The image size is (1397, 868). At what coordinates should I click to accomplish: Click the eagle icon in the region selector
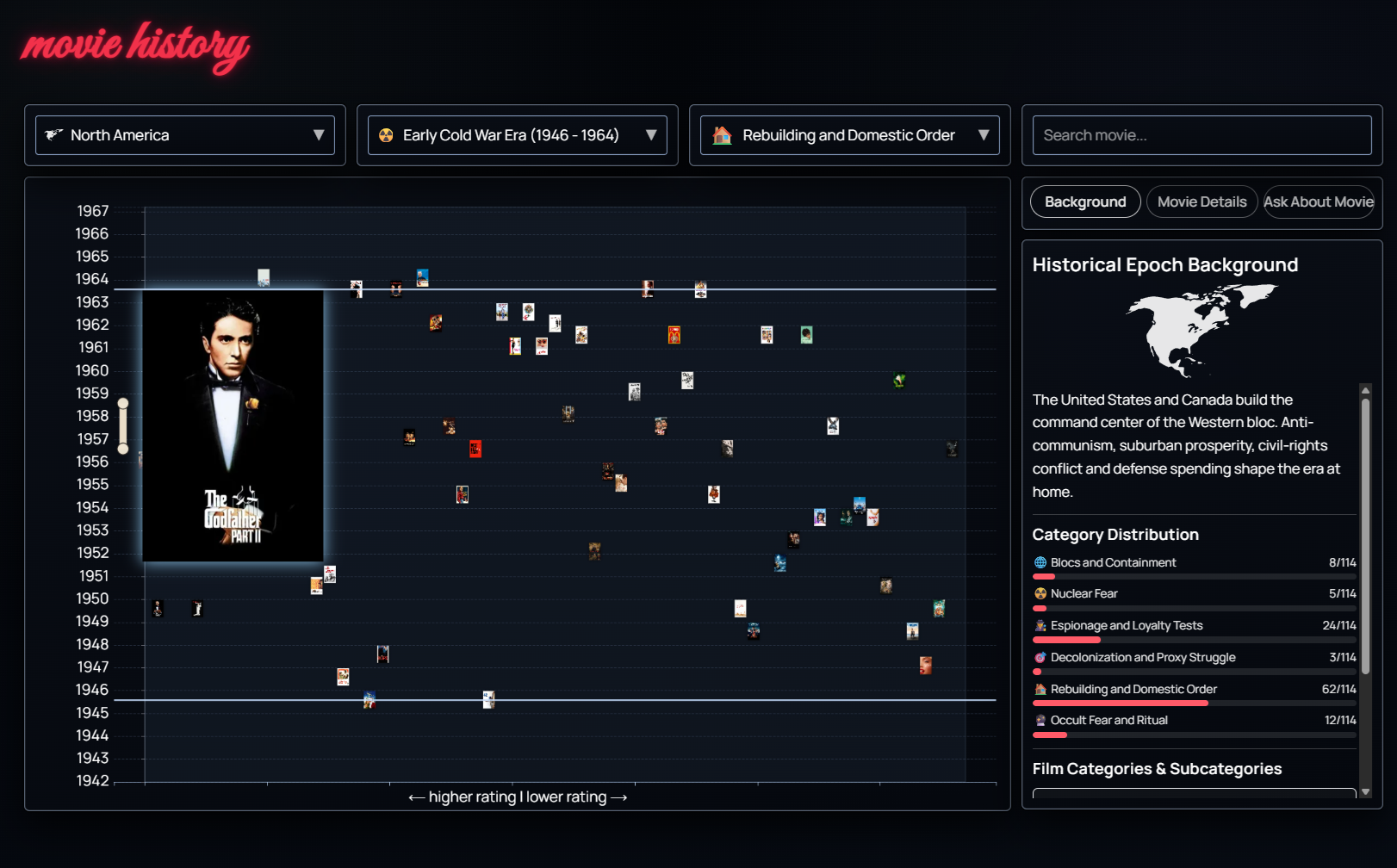(x=54, y=135)
